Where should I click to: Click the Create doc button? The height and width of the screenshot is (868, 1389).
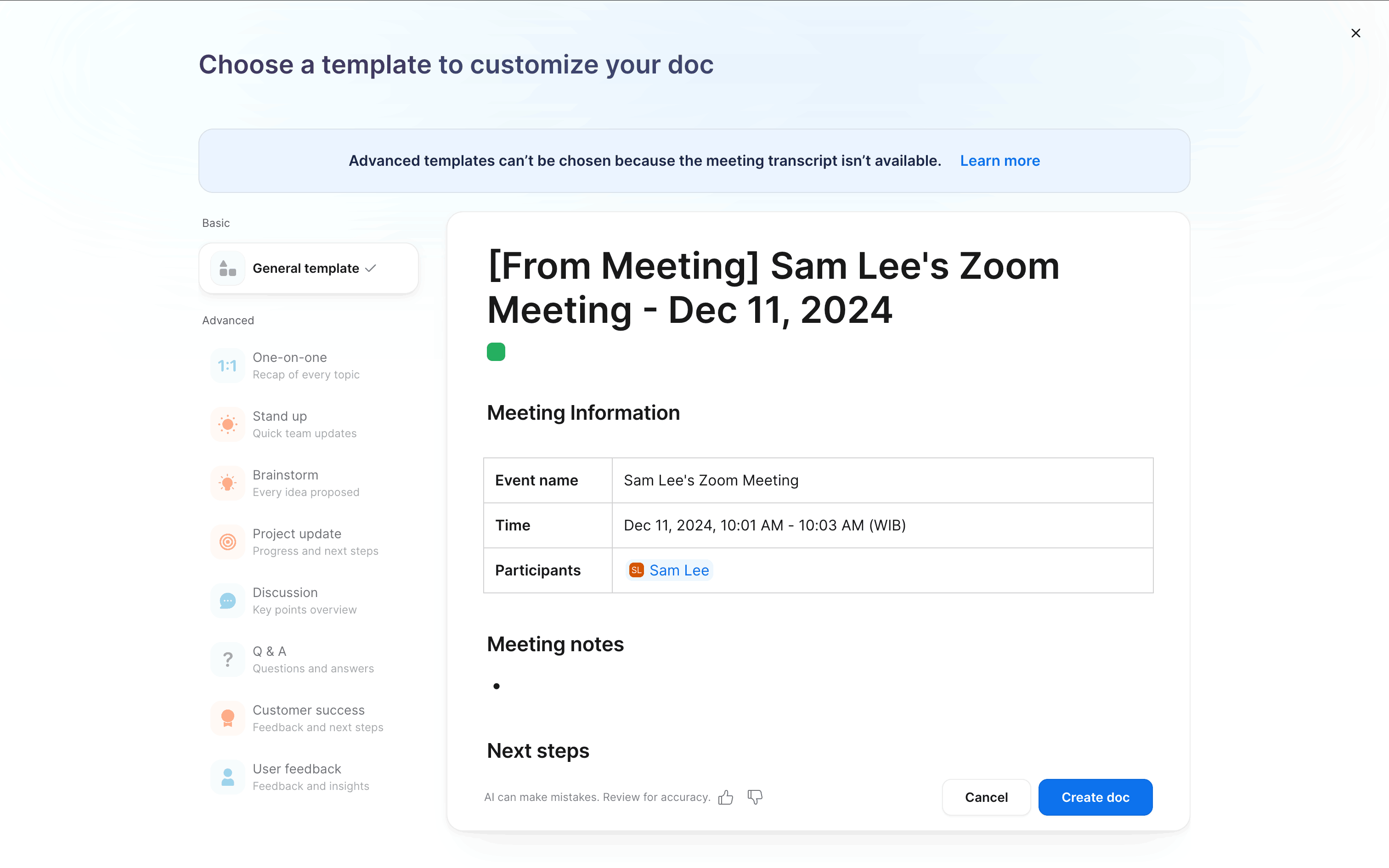(1095, 797)
